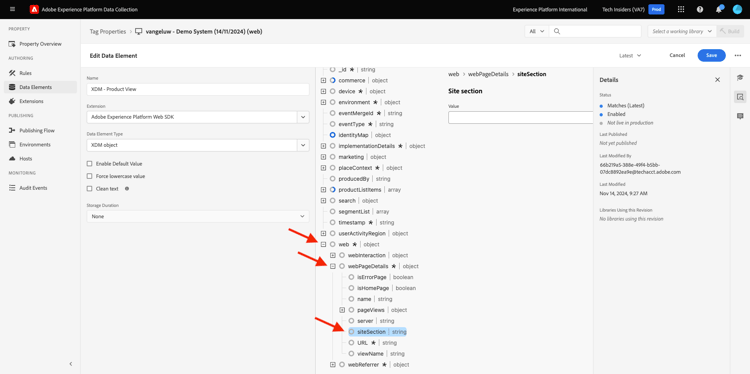The width and height of the screenshot is (750, 374).
Task: Open the Storage Duration dropdown
Action: click(x=198, y=216)
